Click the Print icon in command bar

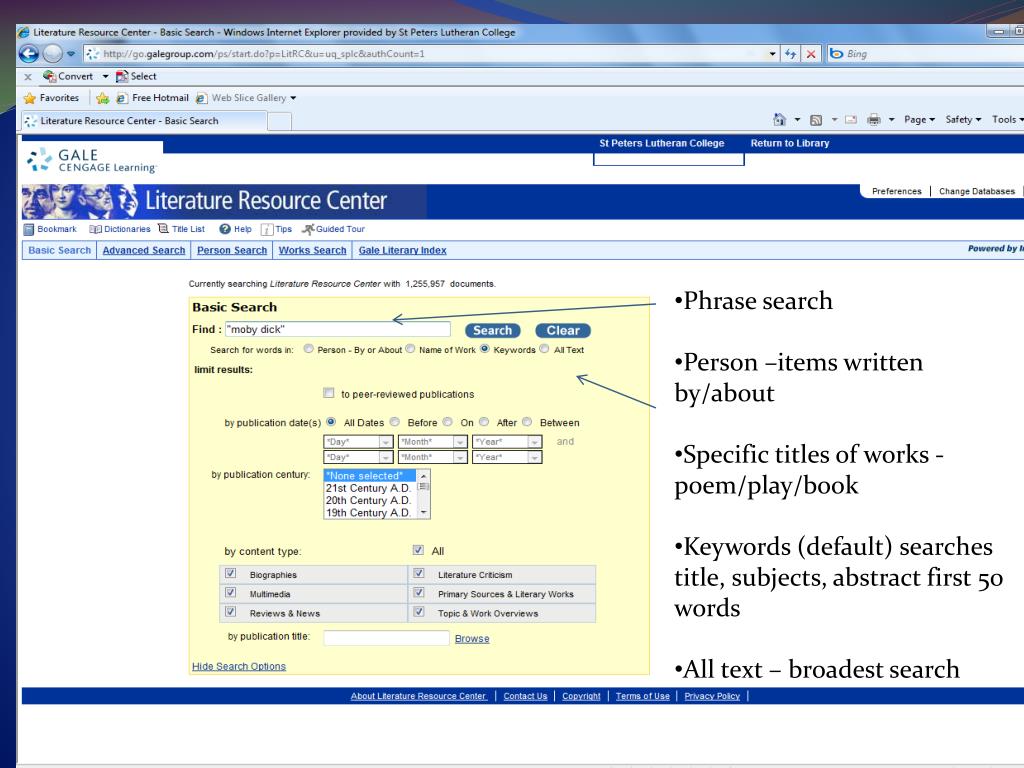[873, 120]
